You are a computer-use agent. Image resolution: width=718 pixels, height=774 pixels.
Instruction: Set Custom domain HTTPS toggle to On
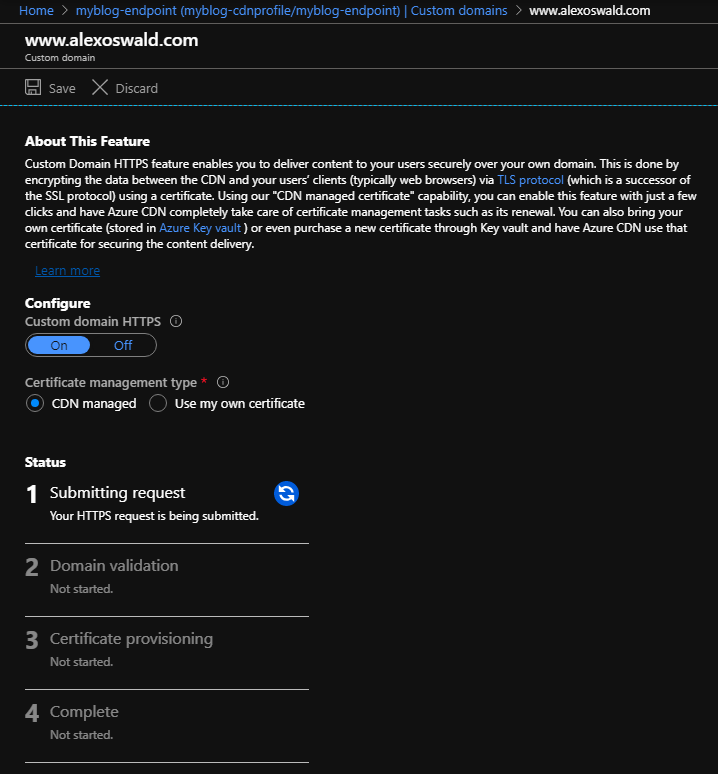click(x=59, y=345)
